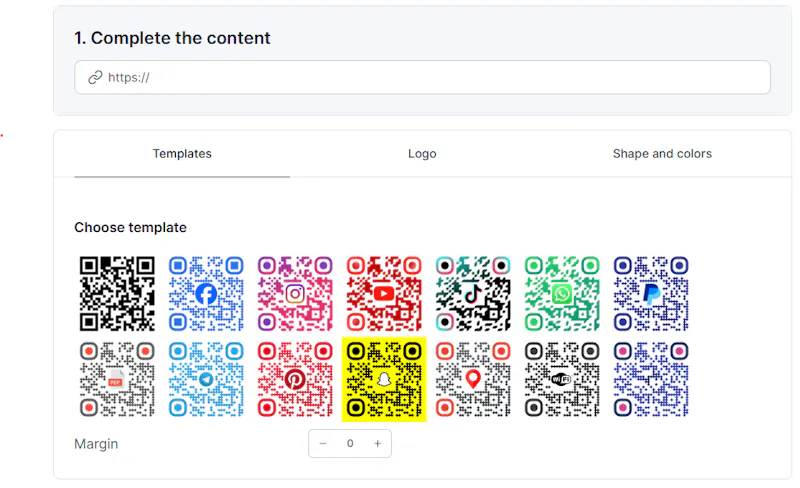
Task: Pick the location pin QR template
Action: [x=473, y=379]
